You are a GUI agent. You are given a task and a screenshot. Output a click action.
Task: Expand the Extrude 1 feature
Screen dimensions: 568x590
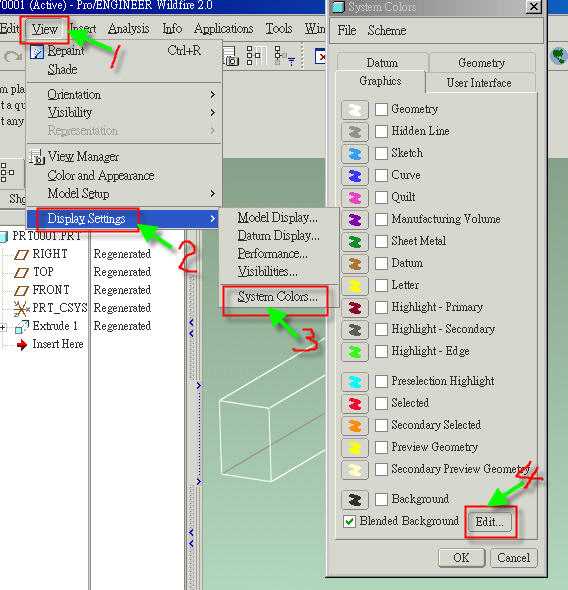(3, 327)
